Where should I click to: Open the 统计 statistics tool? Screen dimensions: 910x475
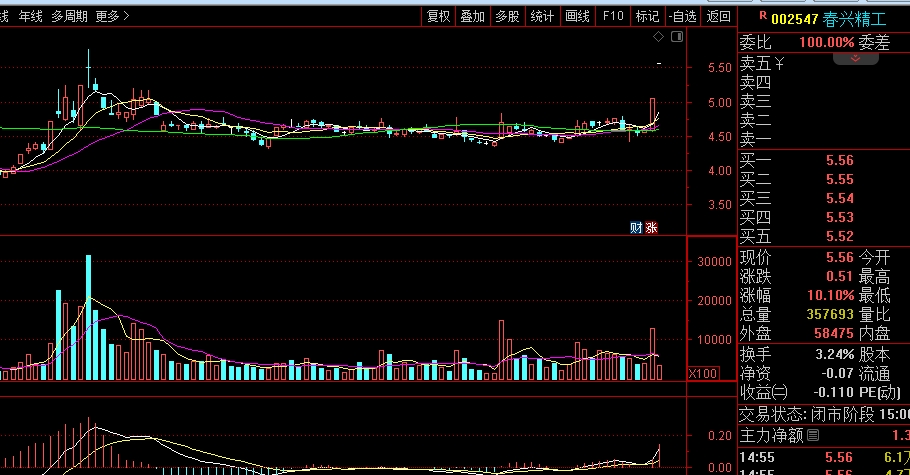[x=542, y=16]
